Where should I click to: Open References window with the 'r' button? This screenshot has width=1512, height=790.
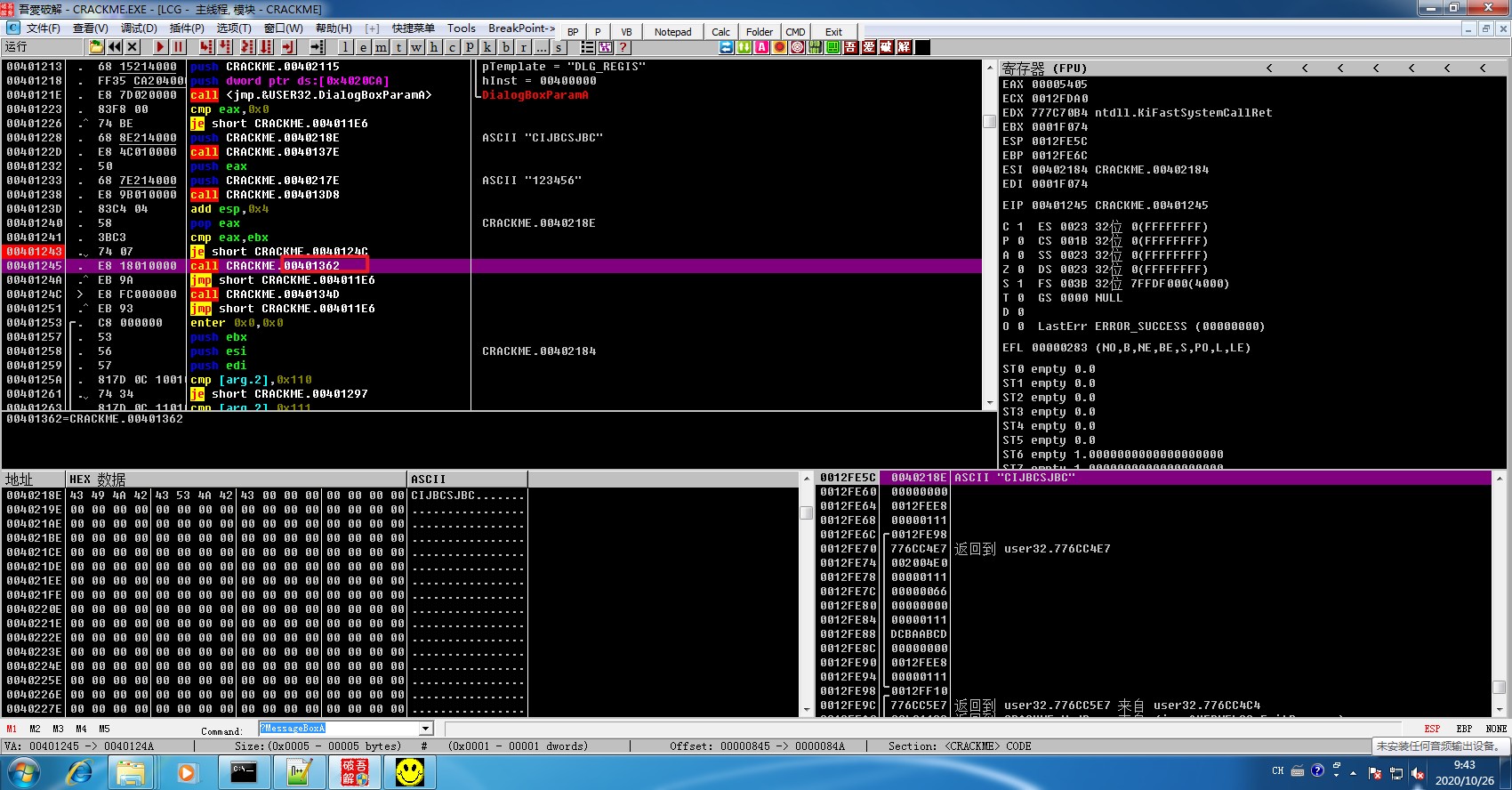point(523,47)
